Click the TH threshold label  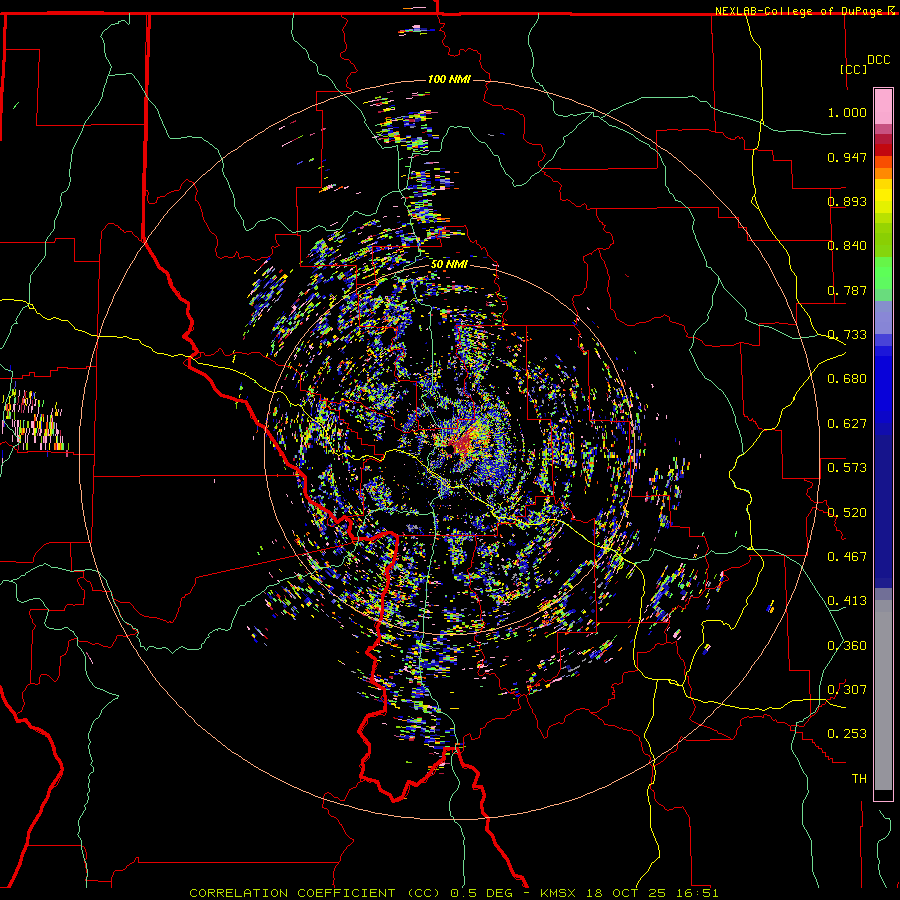[859, 779]
